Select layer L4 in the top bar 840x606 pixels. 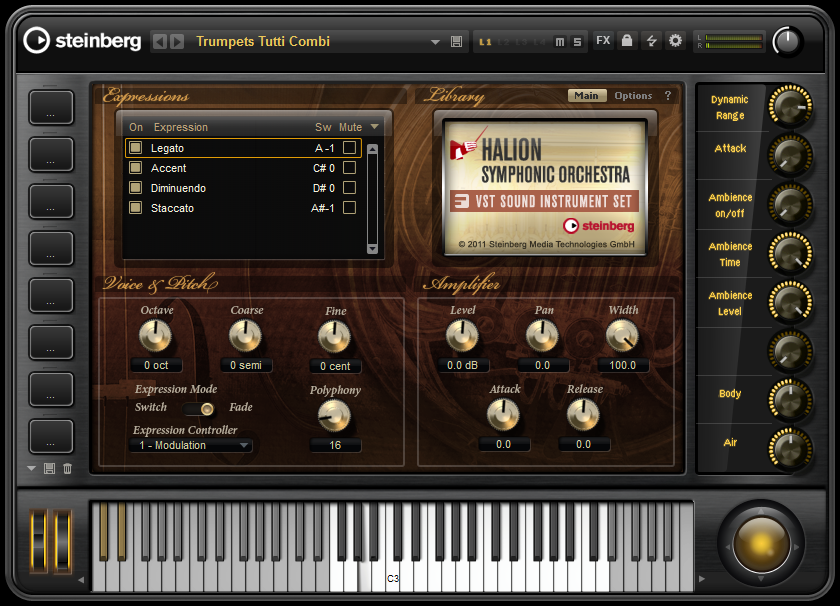(x=539, y=42)
